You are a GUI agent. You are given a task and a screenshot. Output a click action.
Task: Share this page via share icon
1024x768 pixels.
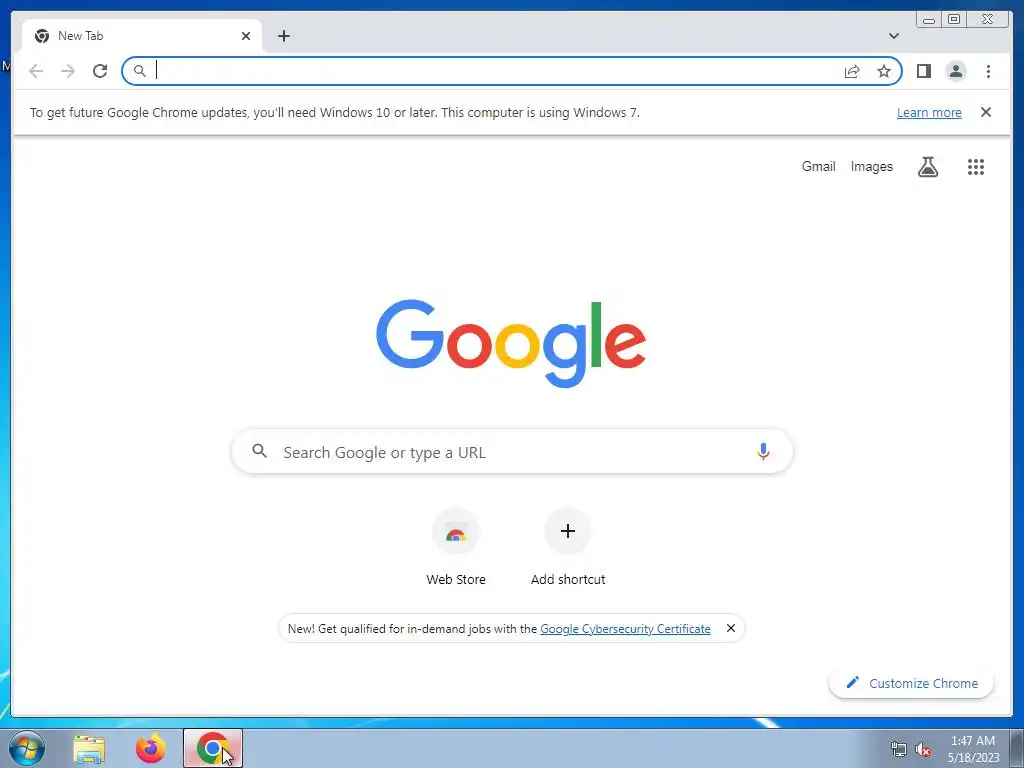pos(852,71)
